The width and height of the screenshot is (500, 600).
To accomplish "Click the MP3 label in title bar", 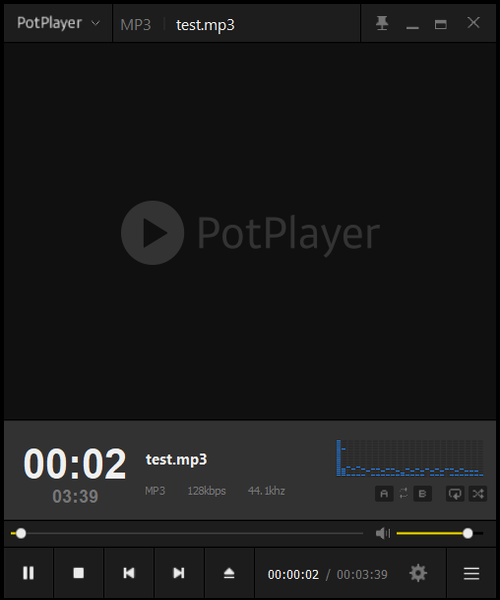I will [x=135, y=25].
